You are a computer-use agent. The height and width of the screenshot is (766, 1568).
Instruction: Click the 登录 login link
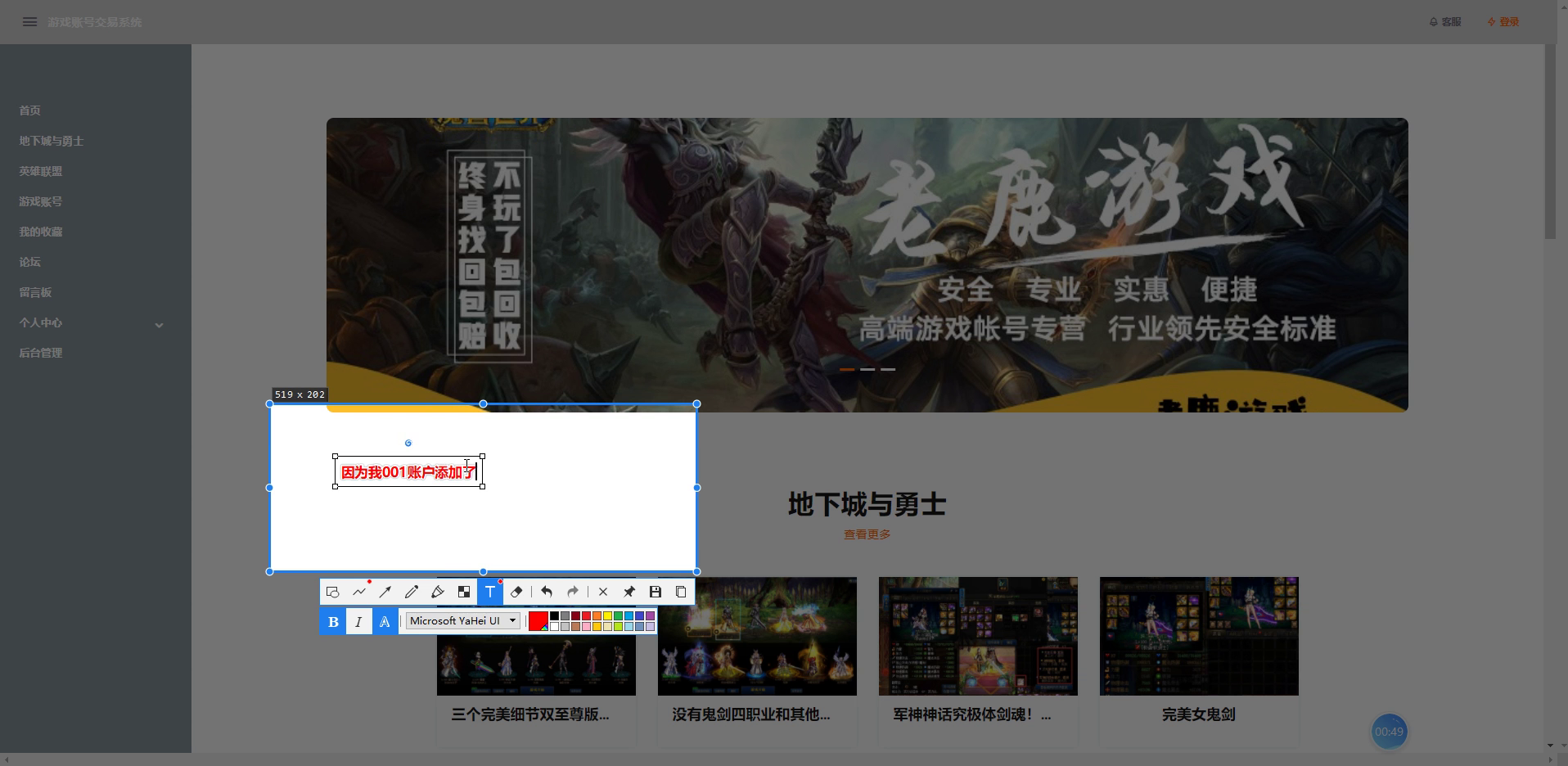1503,22
